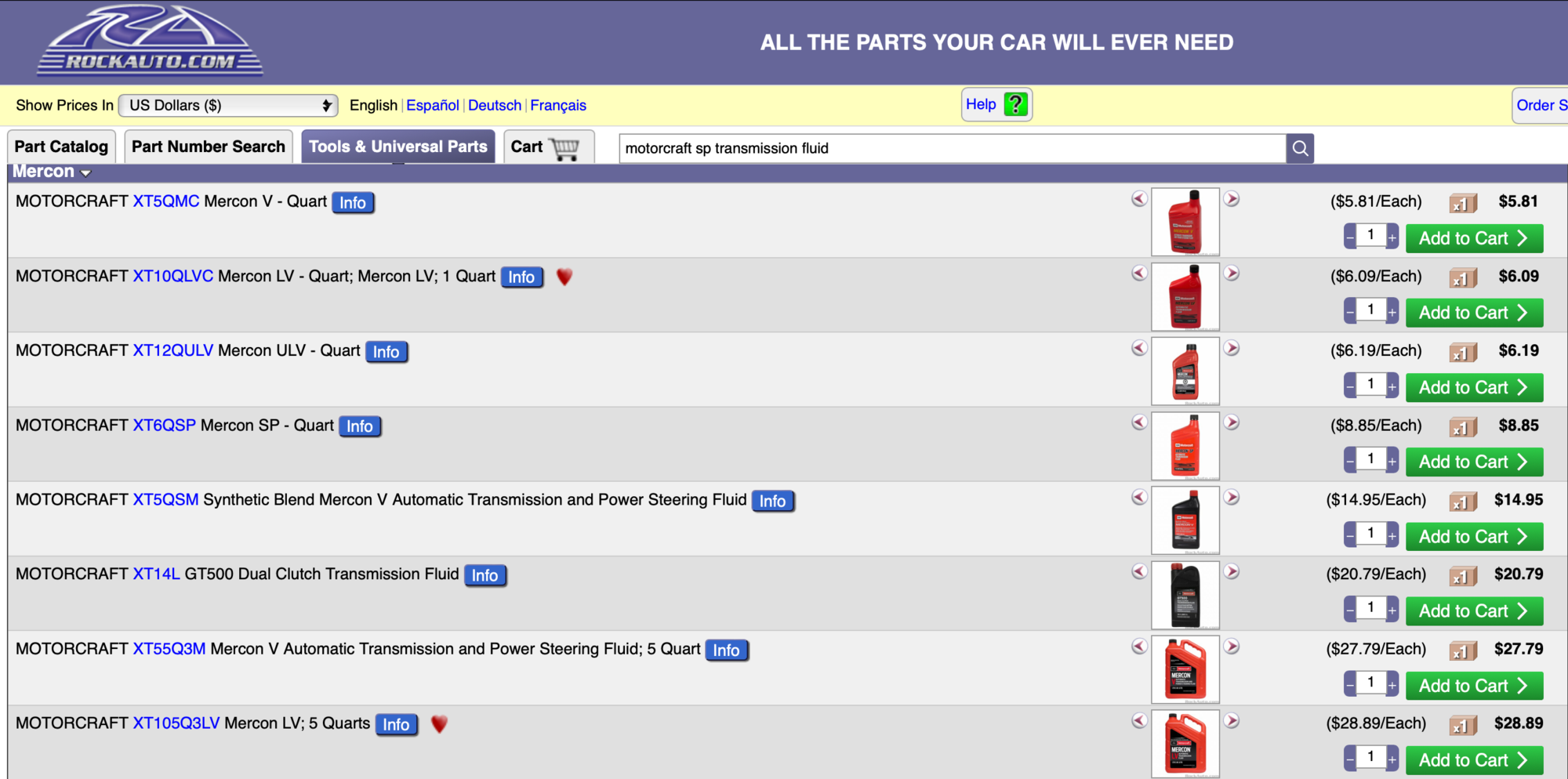Screen dimensions: 1568x779
Task: Open Info for XT55Q3M Mercon V
Action: 727,650
